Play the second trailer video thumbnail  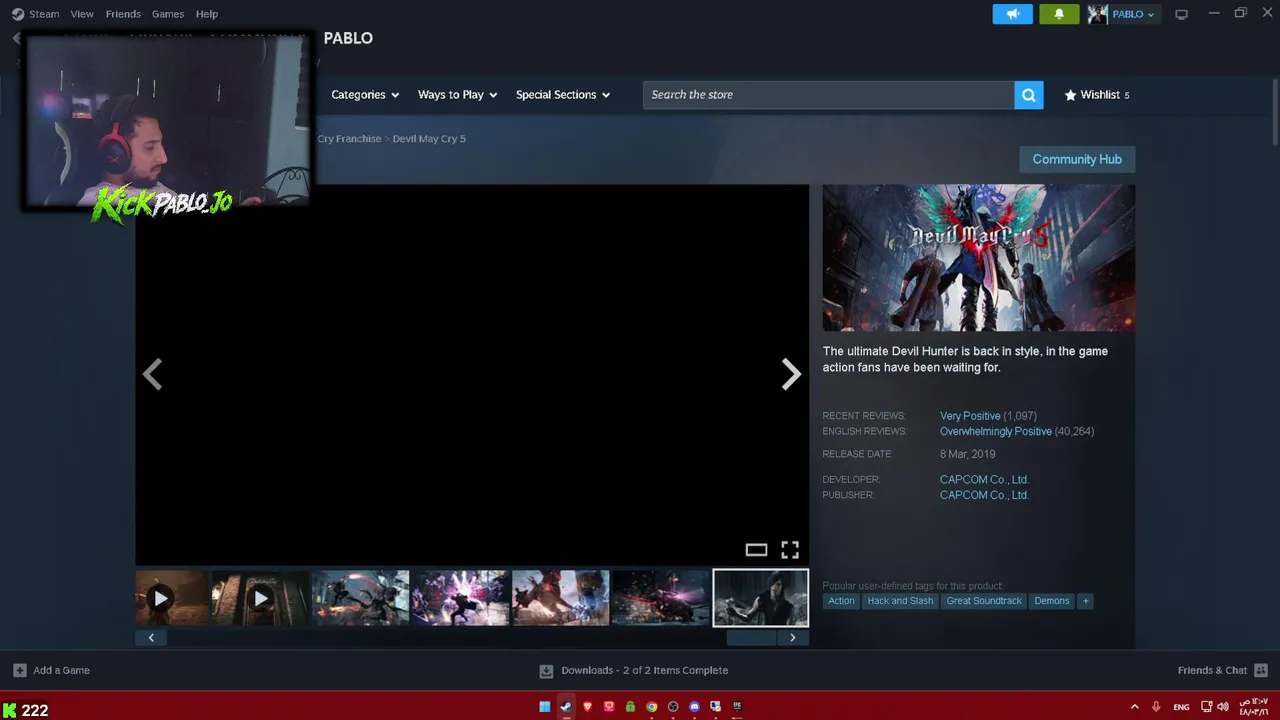260,598
